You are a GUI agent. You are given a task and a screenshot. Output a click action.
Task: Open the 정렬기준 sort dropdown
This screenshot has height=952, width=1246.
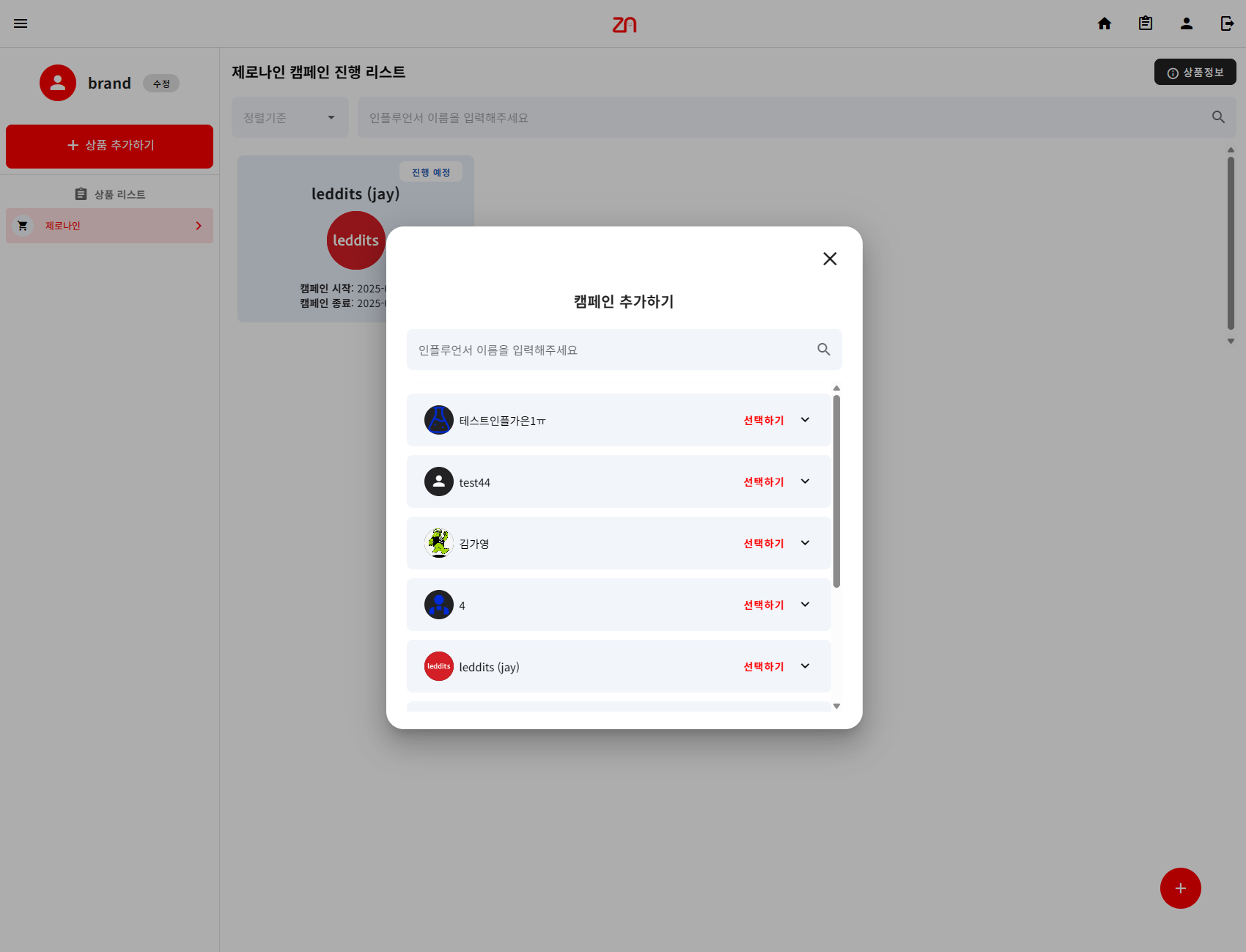coord(290,117)
